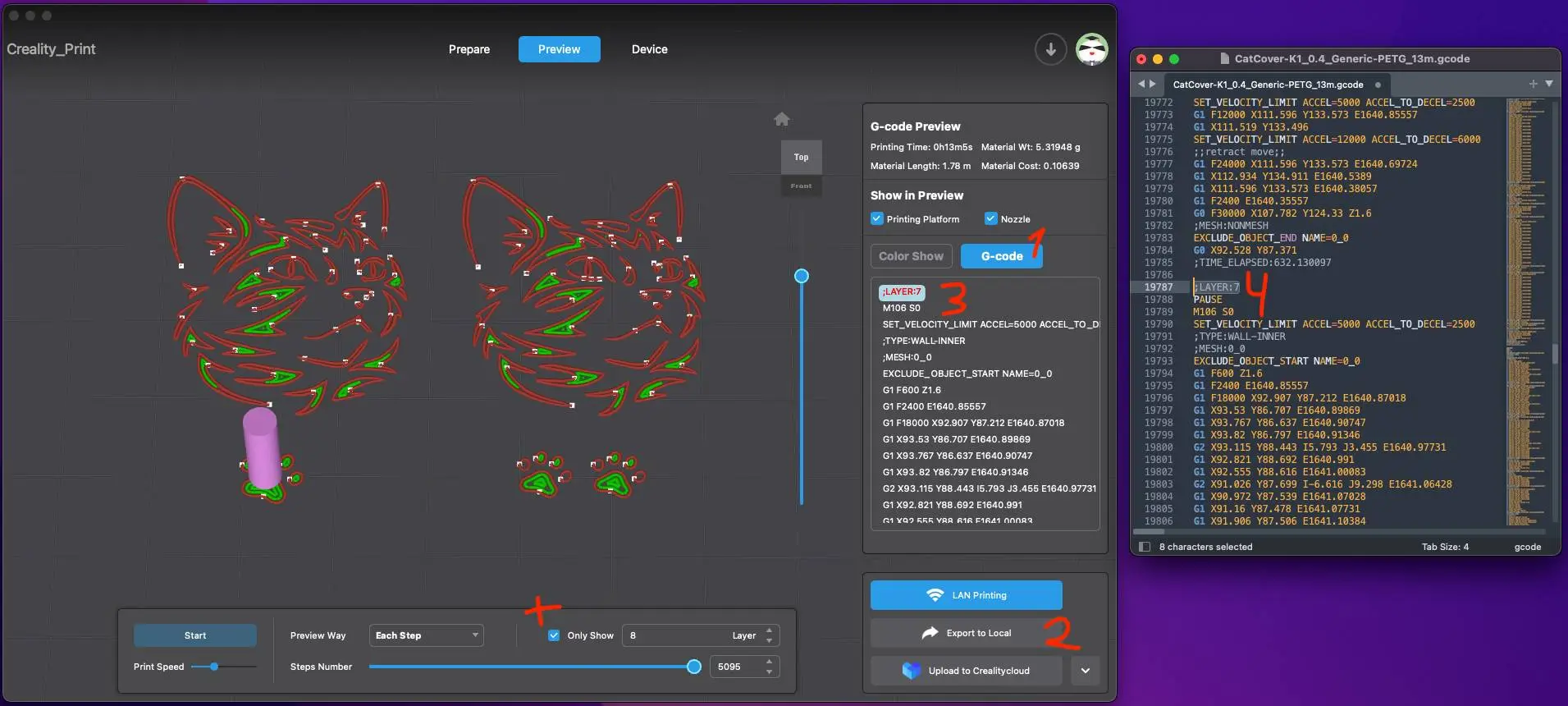Go forward with editor right arrow
Screen dimensions: 1568x706
pyautogui.click(x=1153, y=84)
